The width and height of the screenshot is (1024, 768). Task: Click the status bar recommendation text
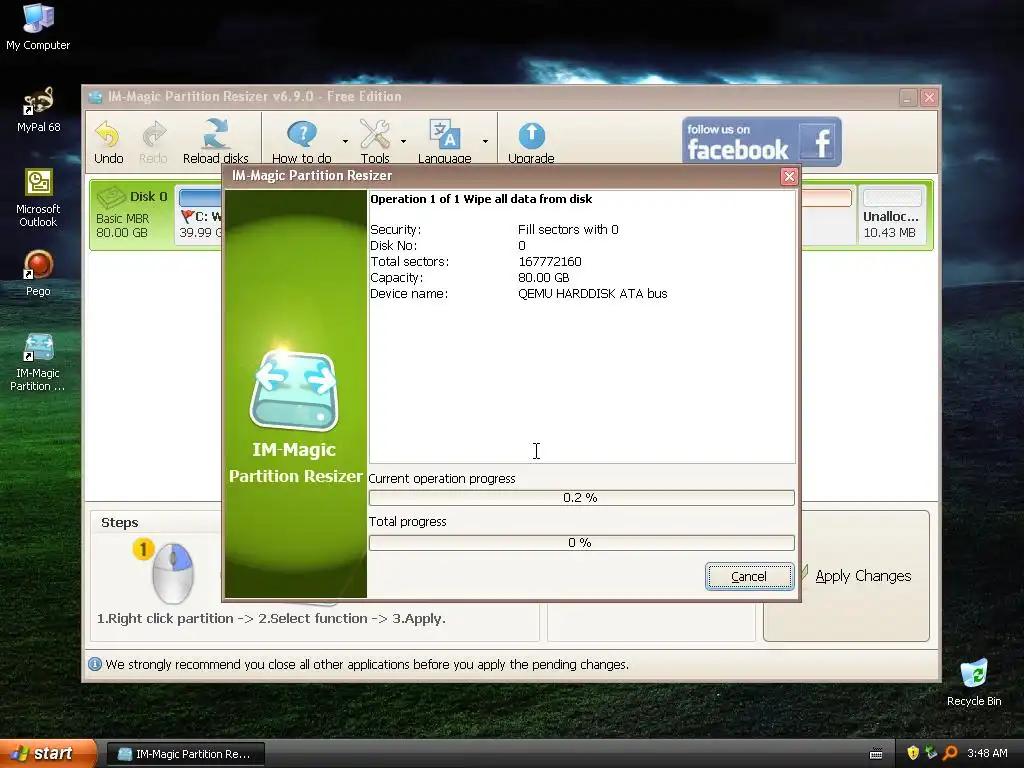click(367, 665)
